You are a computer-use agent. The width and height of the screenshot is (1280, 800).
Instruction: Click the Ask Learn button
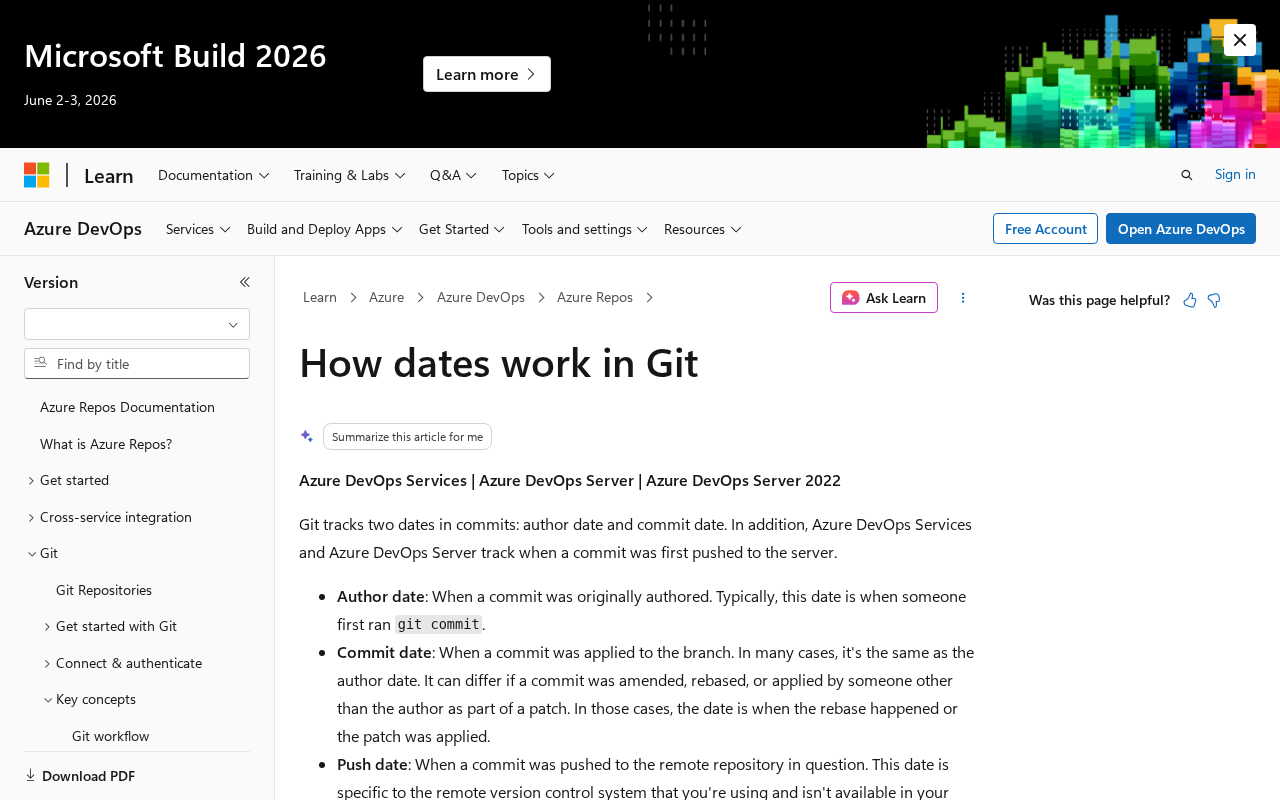coord(884,298)
